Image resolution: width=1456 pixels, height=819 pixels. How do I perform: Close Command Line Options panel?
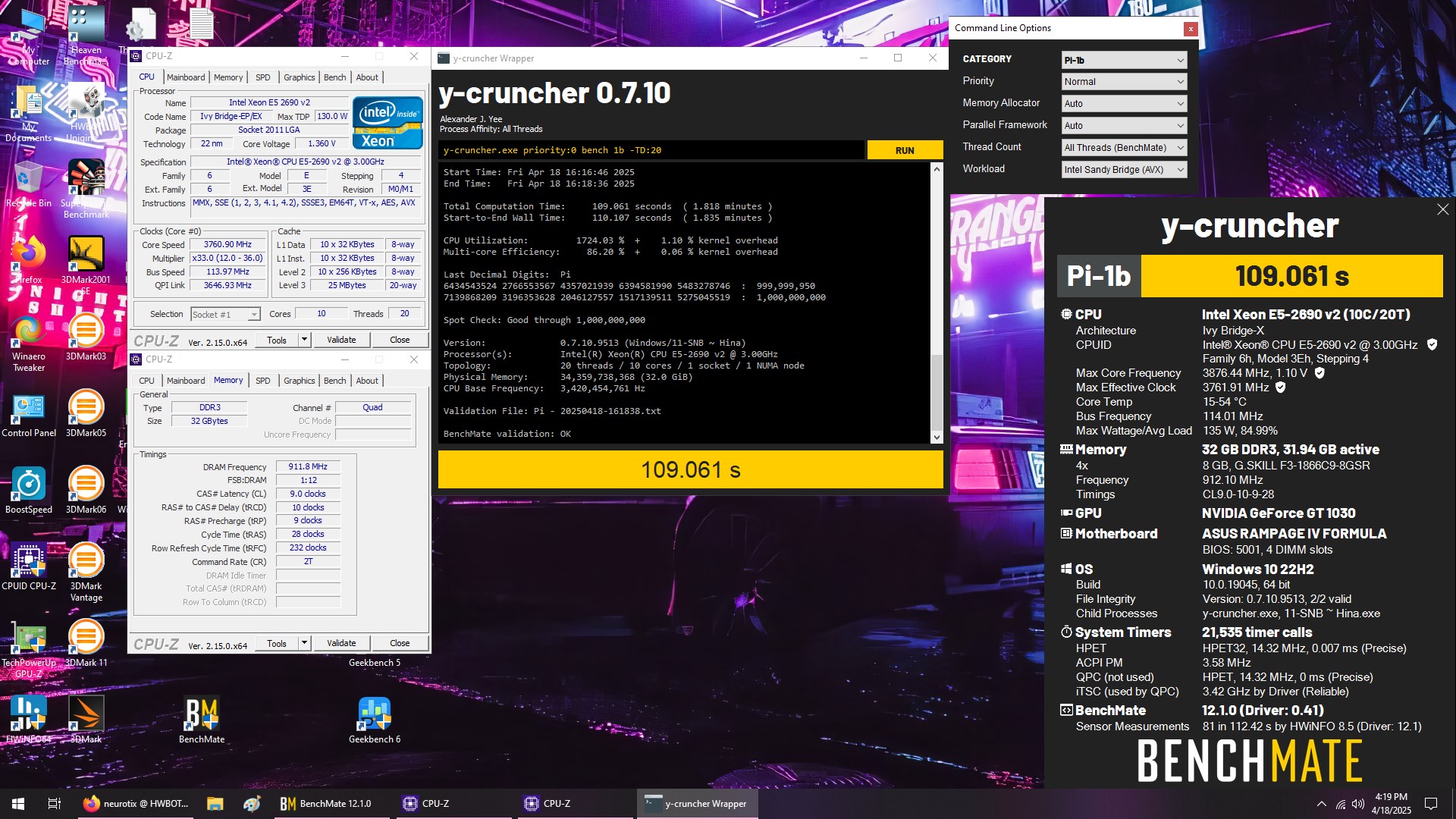[x=1191, y=29]
